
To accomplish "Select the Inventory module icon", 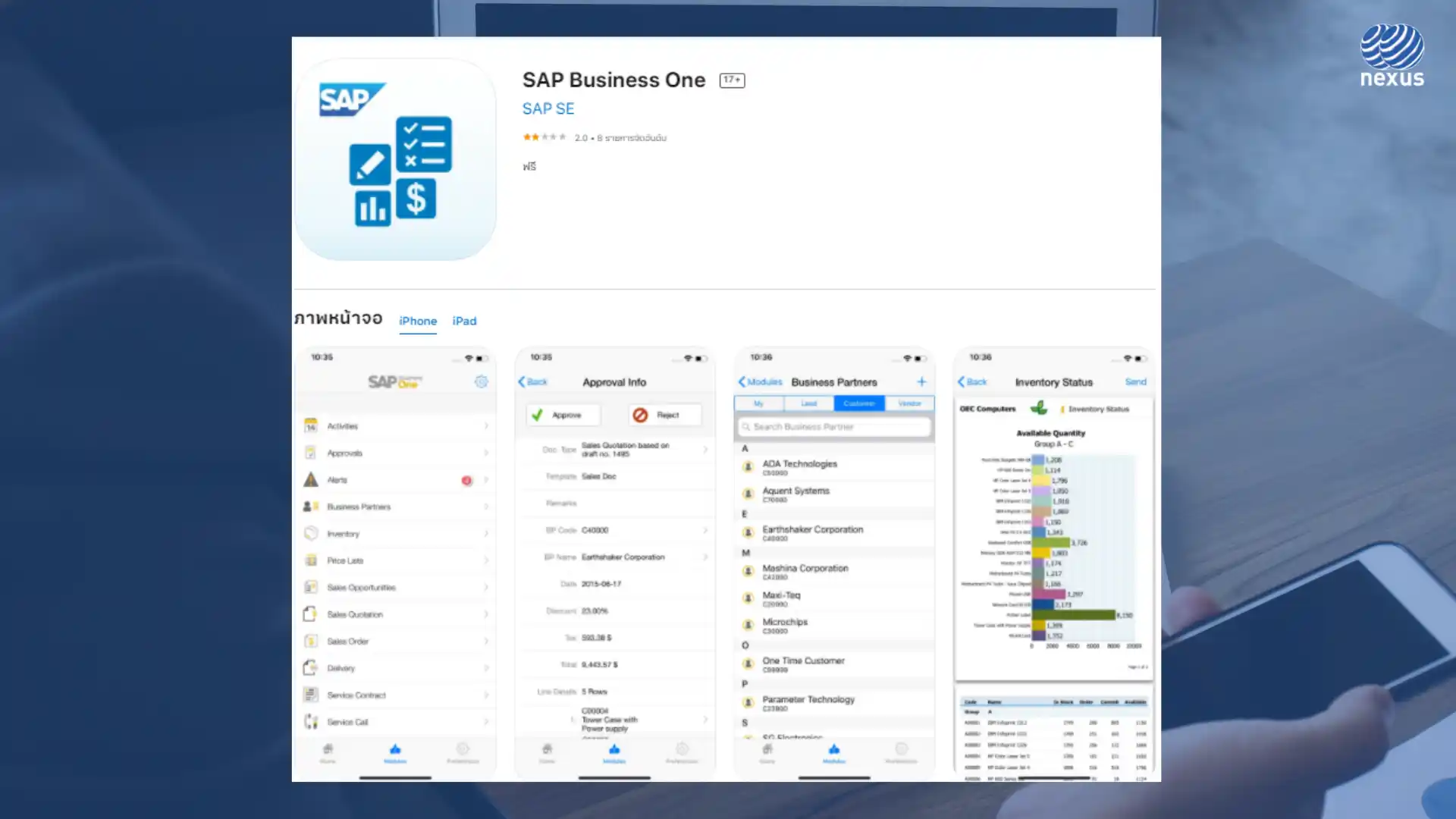I will [310, 532].
